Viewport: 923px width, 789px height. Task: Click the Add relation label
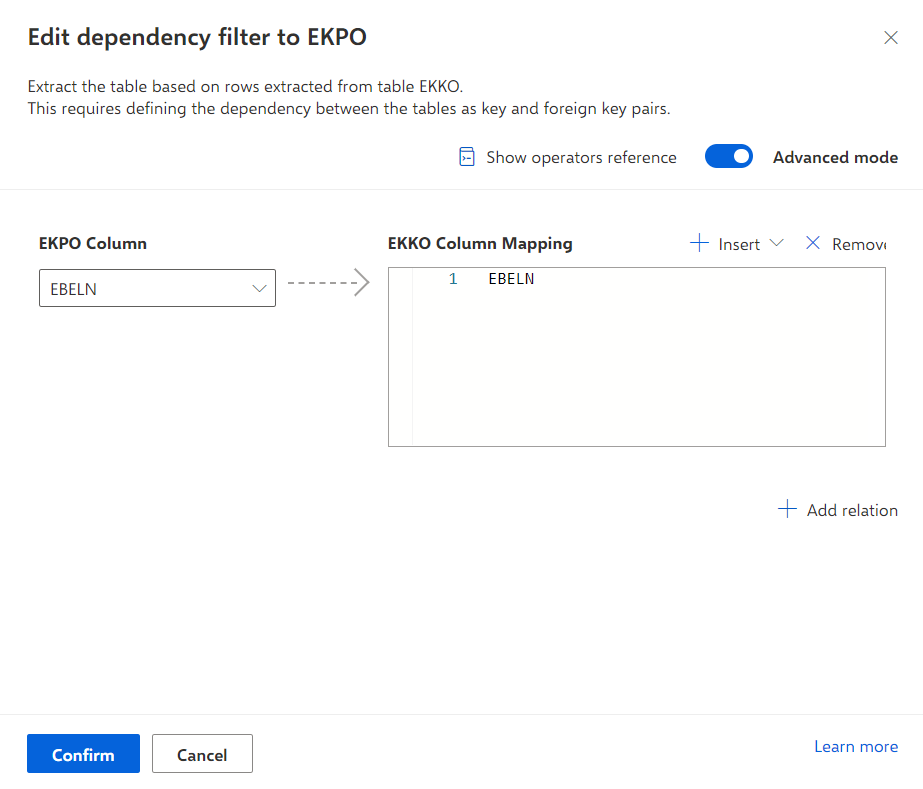coord(852,510)
